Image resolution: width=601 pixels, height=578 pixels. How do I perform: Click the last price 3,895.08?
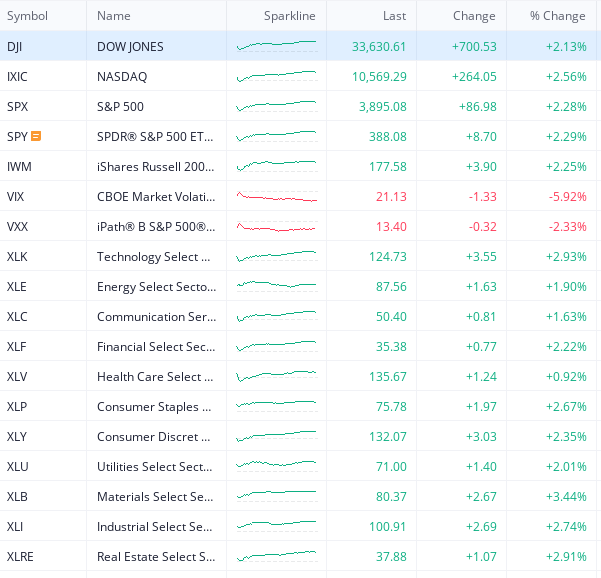(x=383, y=107)
